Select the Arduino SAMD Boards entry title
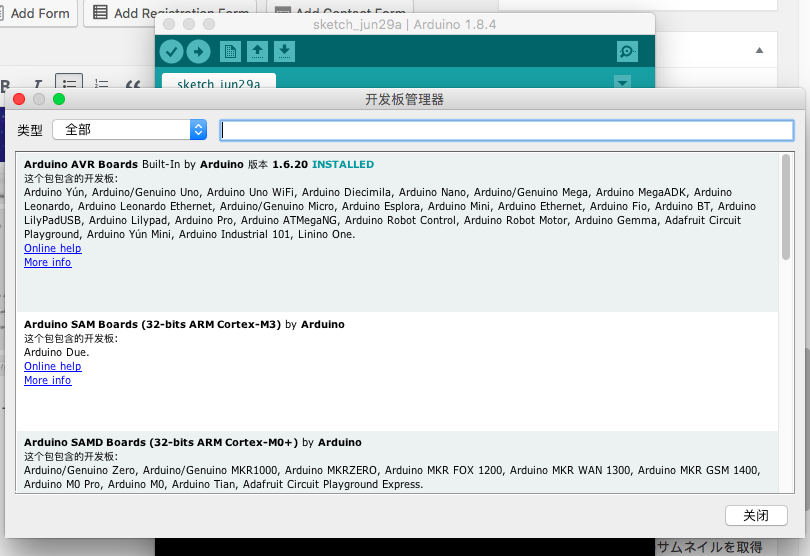Screen dimensions: 810x556 point(161,442)
